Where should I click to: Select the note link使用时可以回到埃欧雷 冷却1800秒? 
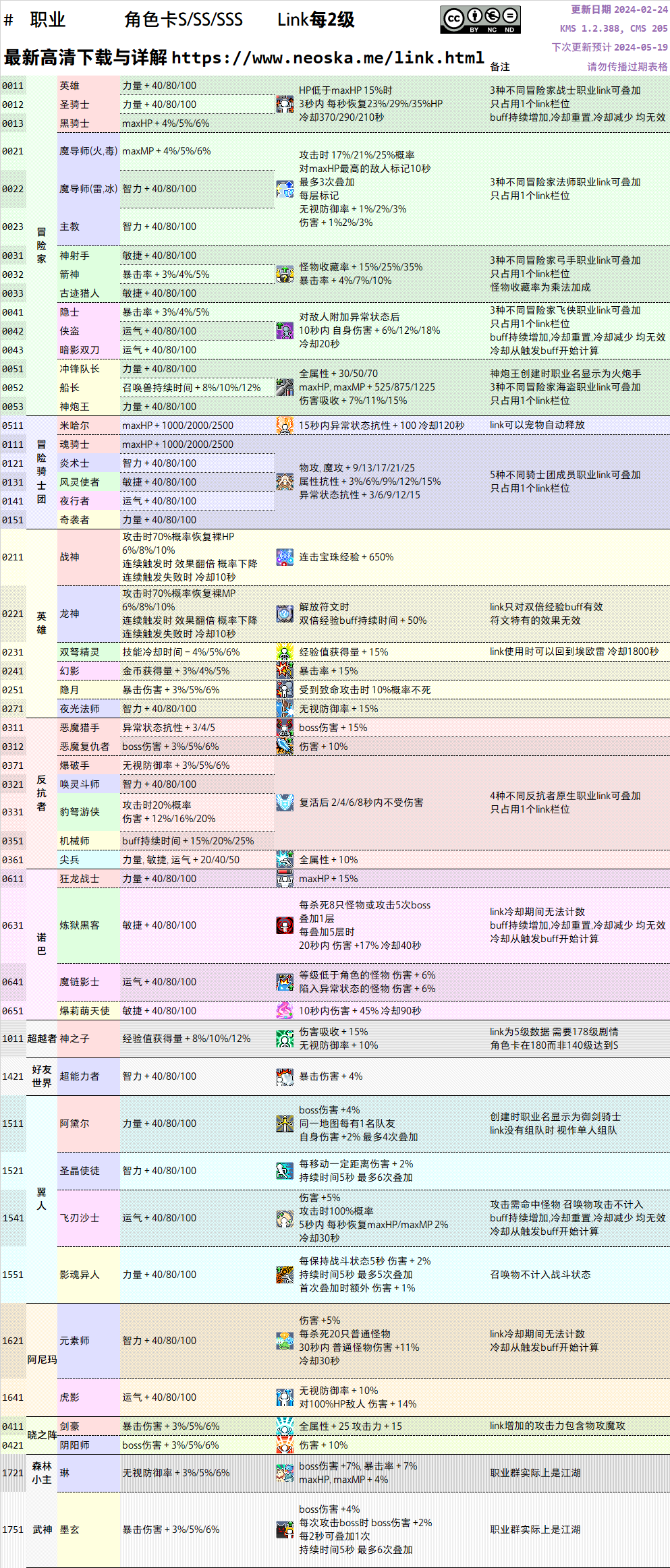tap(574, 651)
